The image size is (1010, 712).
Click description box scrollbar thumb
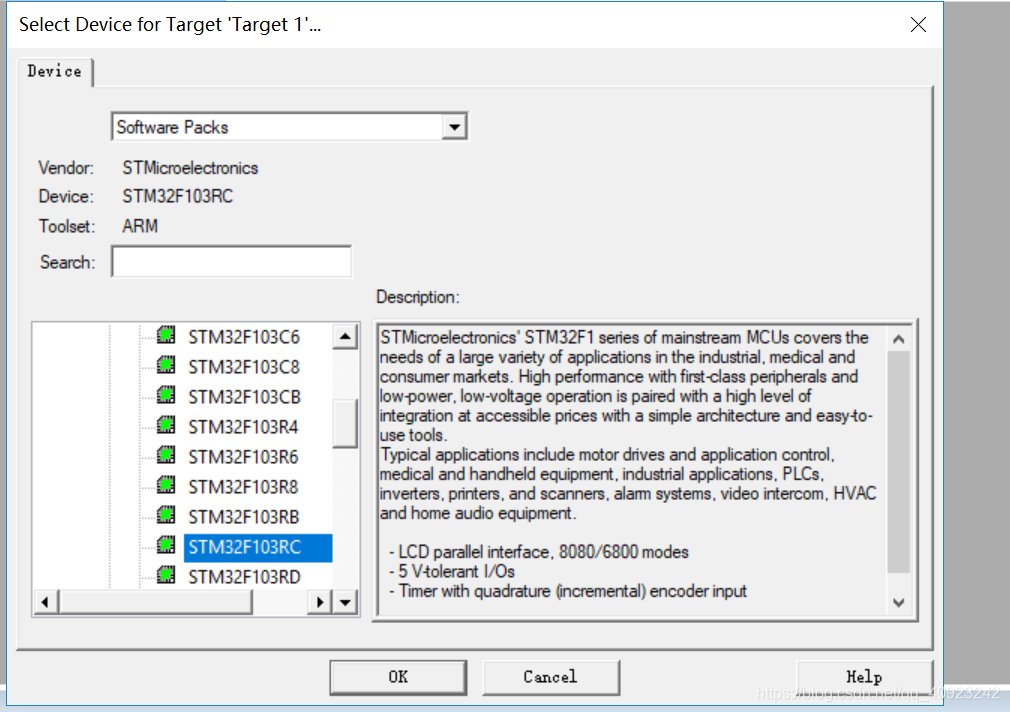point(899,462)
